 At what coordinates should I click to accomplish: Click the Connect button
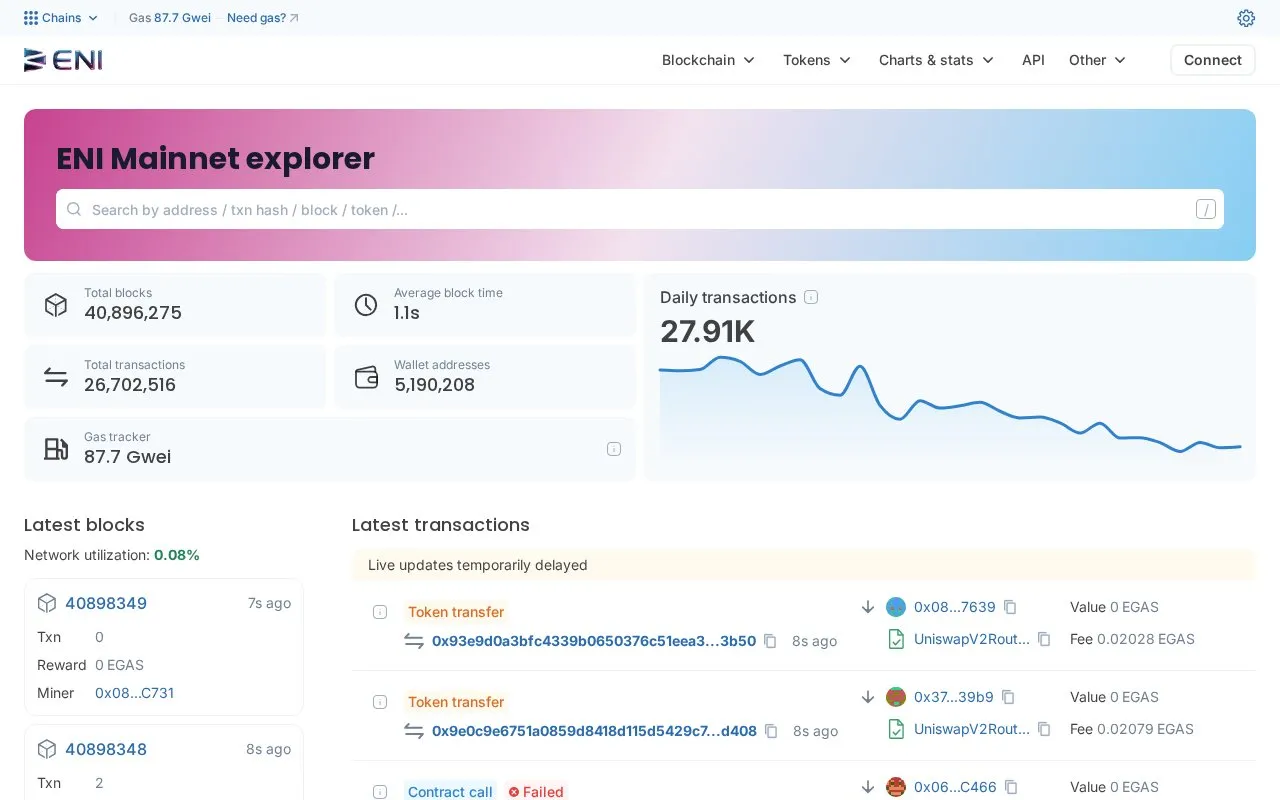tap(1213, 60)
